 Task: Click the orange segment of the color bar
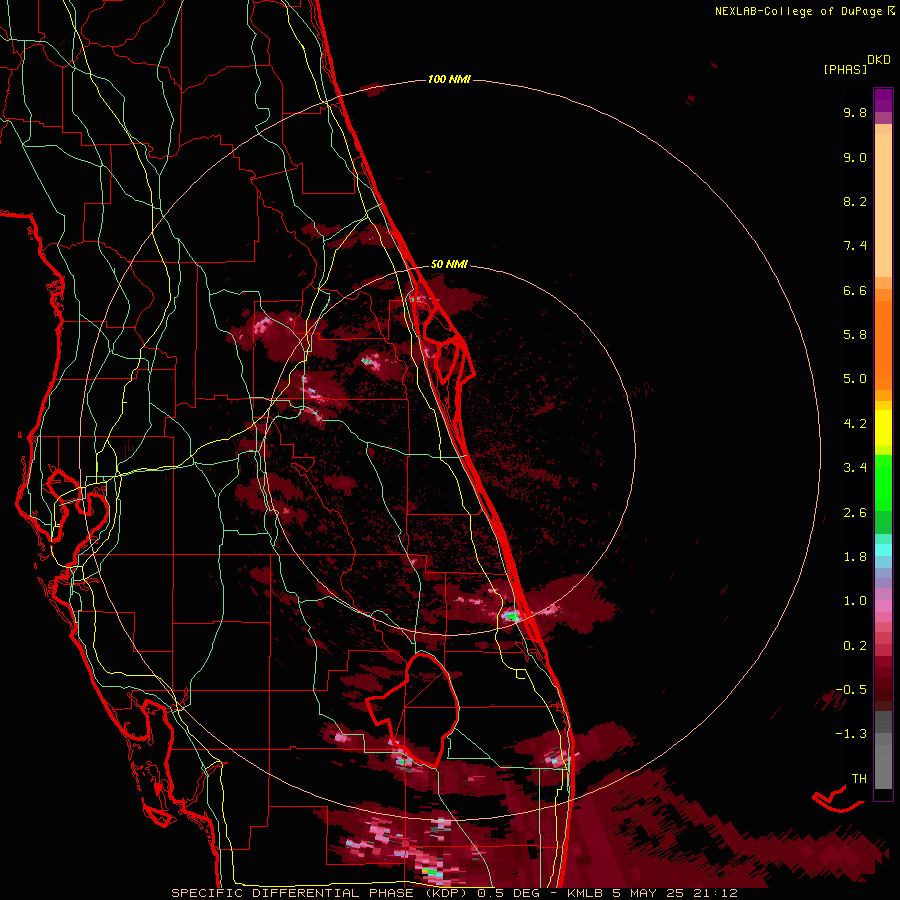pyautogui.click(x=883, y=344)
